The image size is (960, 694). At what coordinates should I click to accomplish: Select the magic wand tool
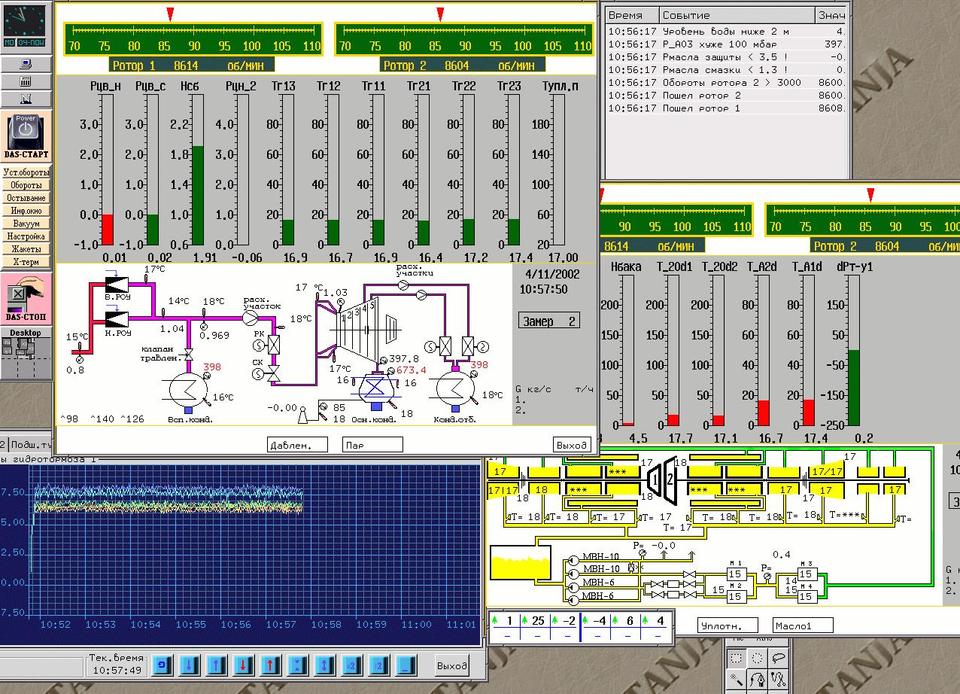738,680
